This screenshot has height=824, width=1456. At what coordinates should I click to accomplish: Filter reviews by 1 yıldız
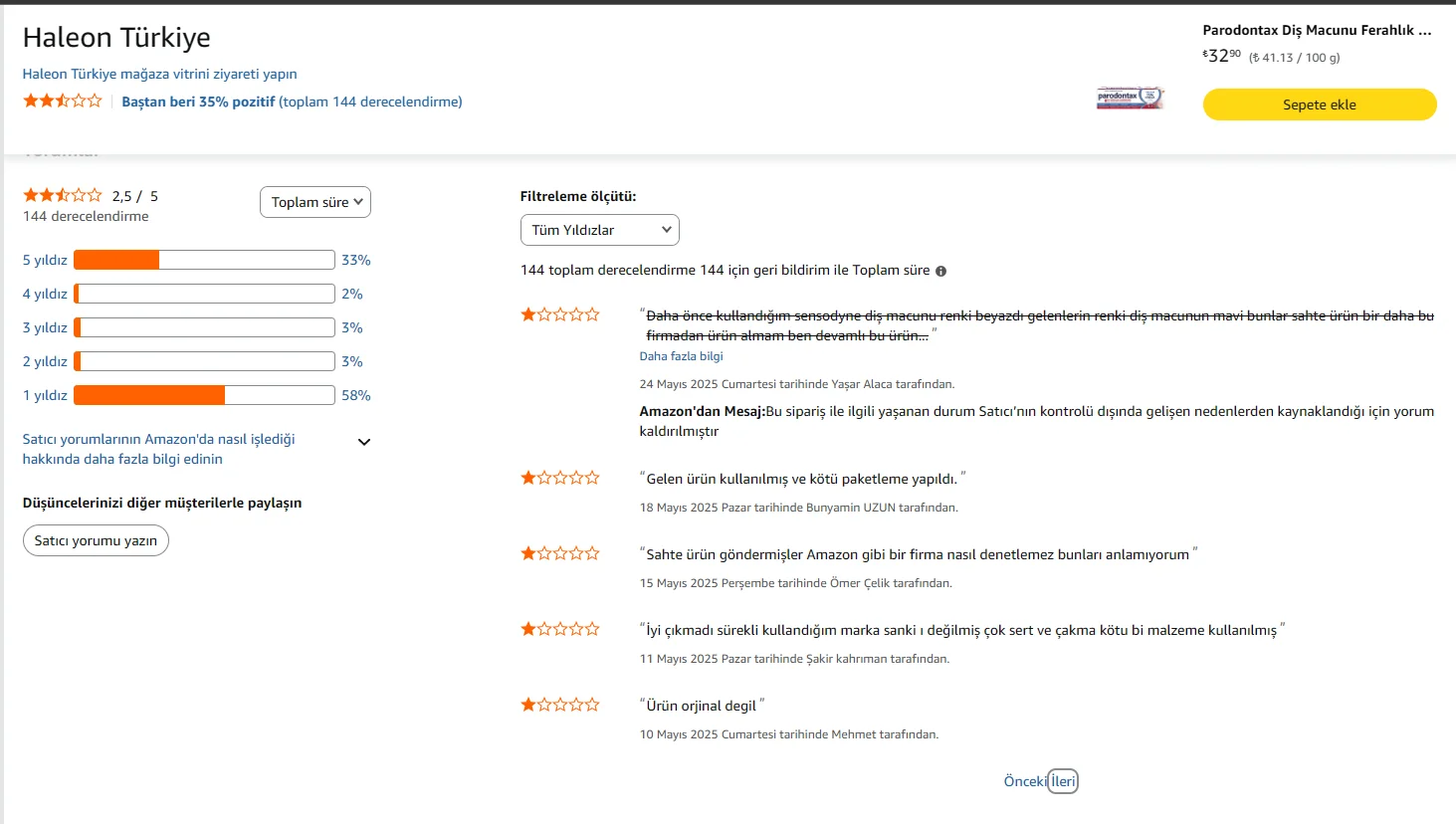(x=45, y=395)
